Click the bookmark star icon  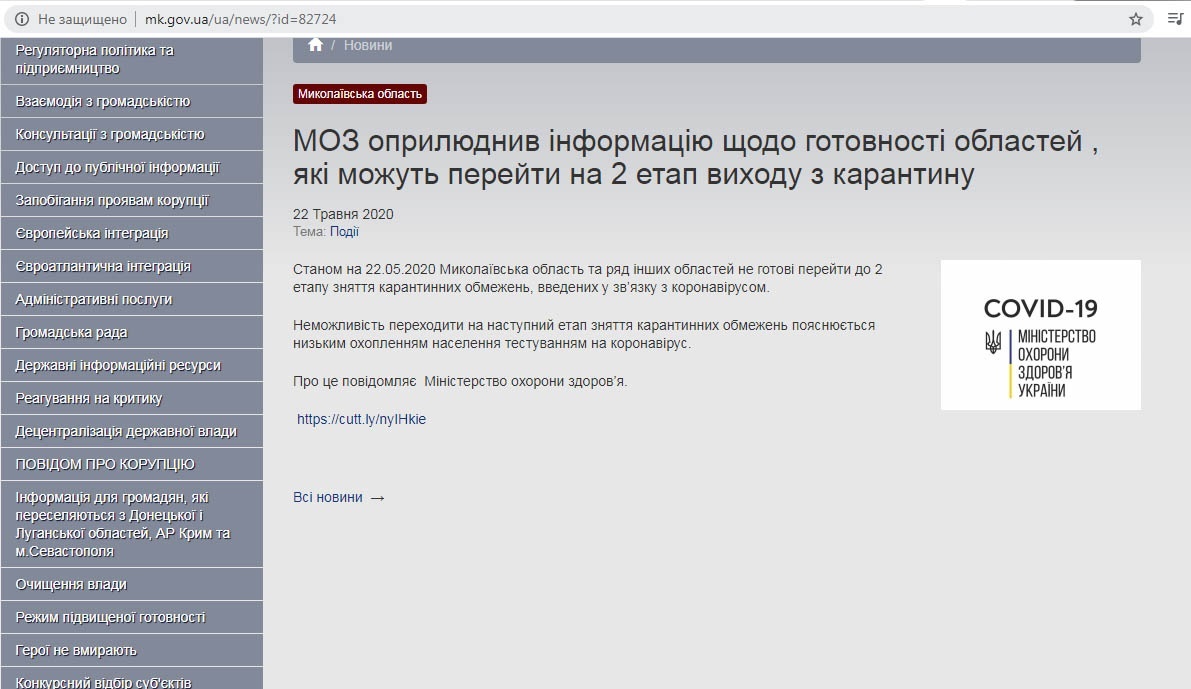point(1136,19)
